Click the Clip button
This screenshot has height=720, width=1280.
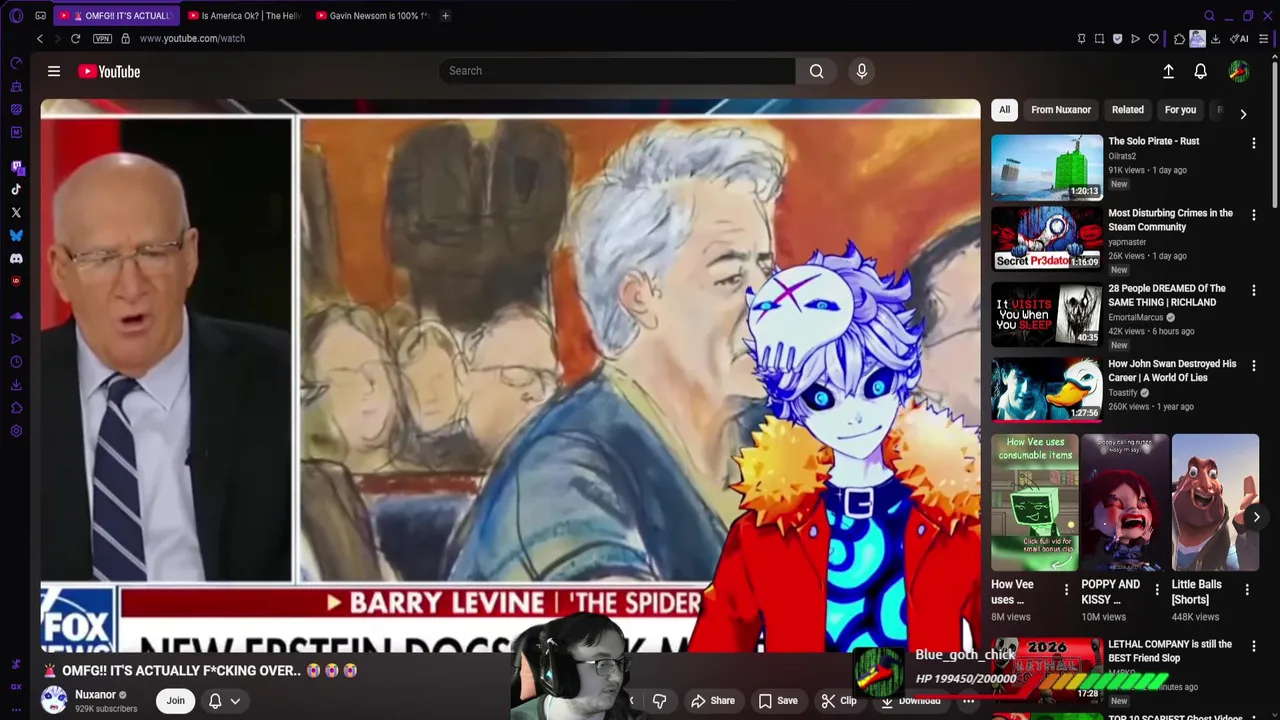click(839, 701)
